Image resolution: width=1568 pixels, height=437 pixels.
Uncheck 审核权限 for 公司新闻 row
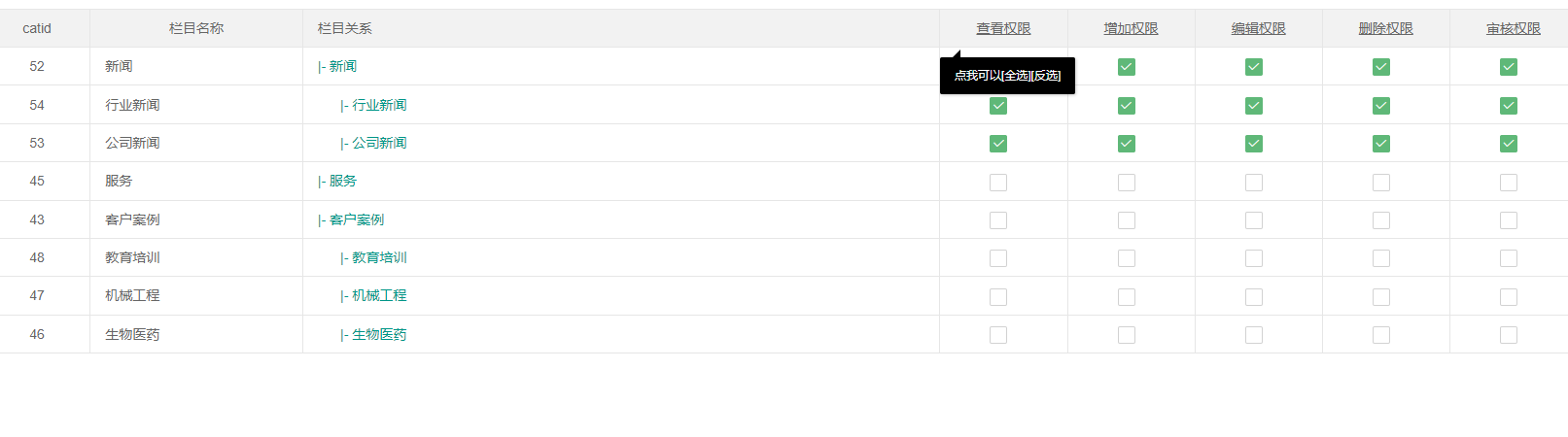1509,144
